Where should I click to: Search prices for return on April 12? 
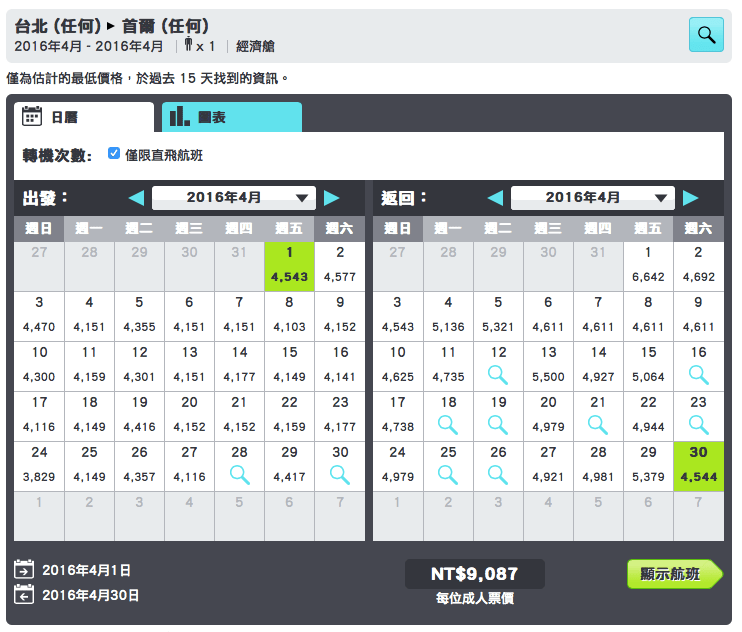498,376
